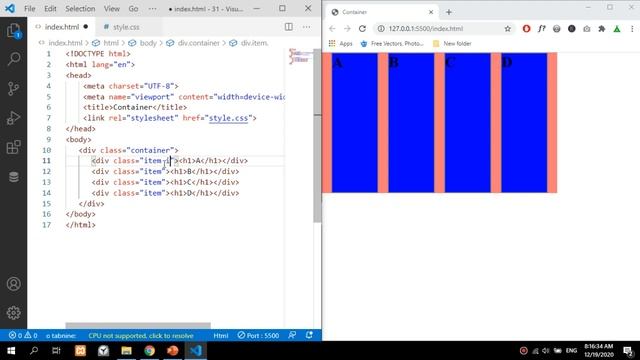Click the camera screenshot extension icon
This screenshot has width=640, height=360.
(587, 29)
